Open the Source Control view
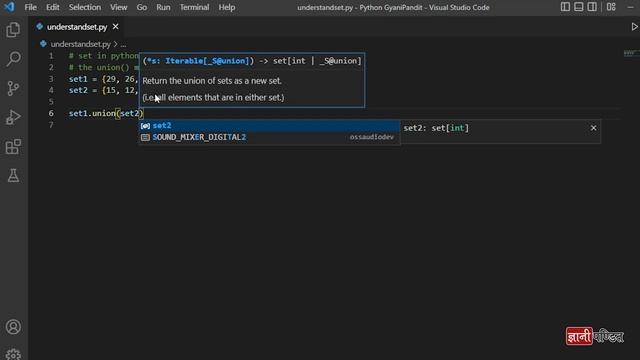Image resolution: width=640 pixels, height=360 pixels. point(13,88)
